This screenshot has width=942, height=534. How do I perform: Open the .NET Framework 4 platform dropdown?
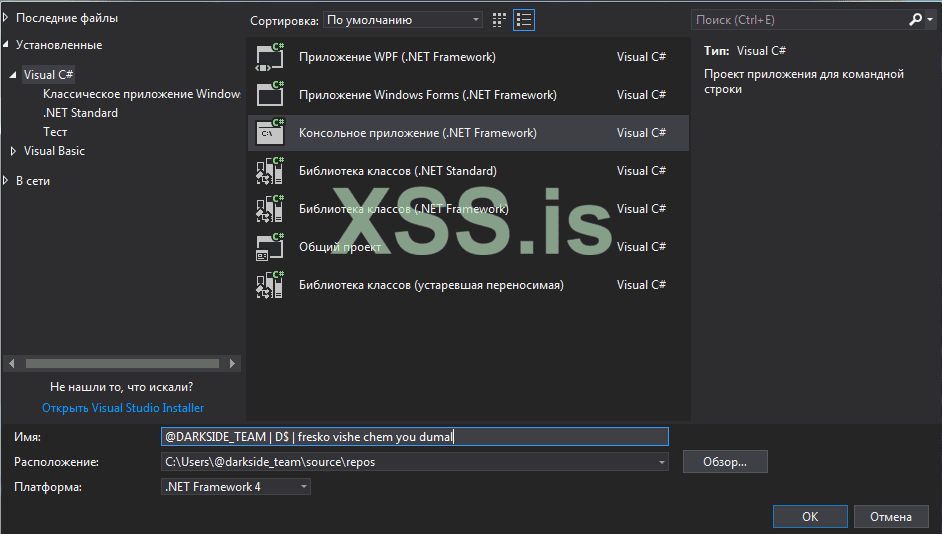236,487
